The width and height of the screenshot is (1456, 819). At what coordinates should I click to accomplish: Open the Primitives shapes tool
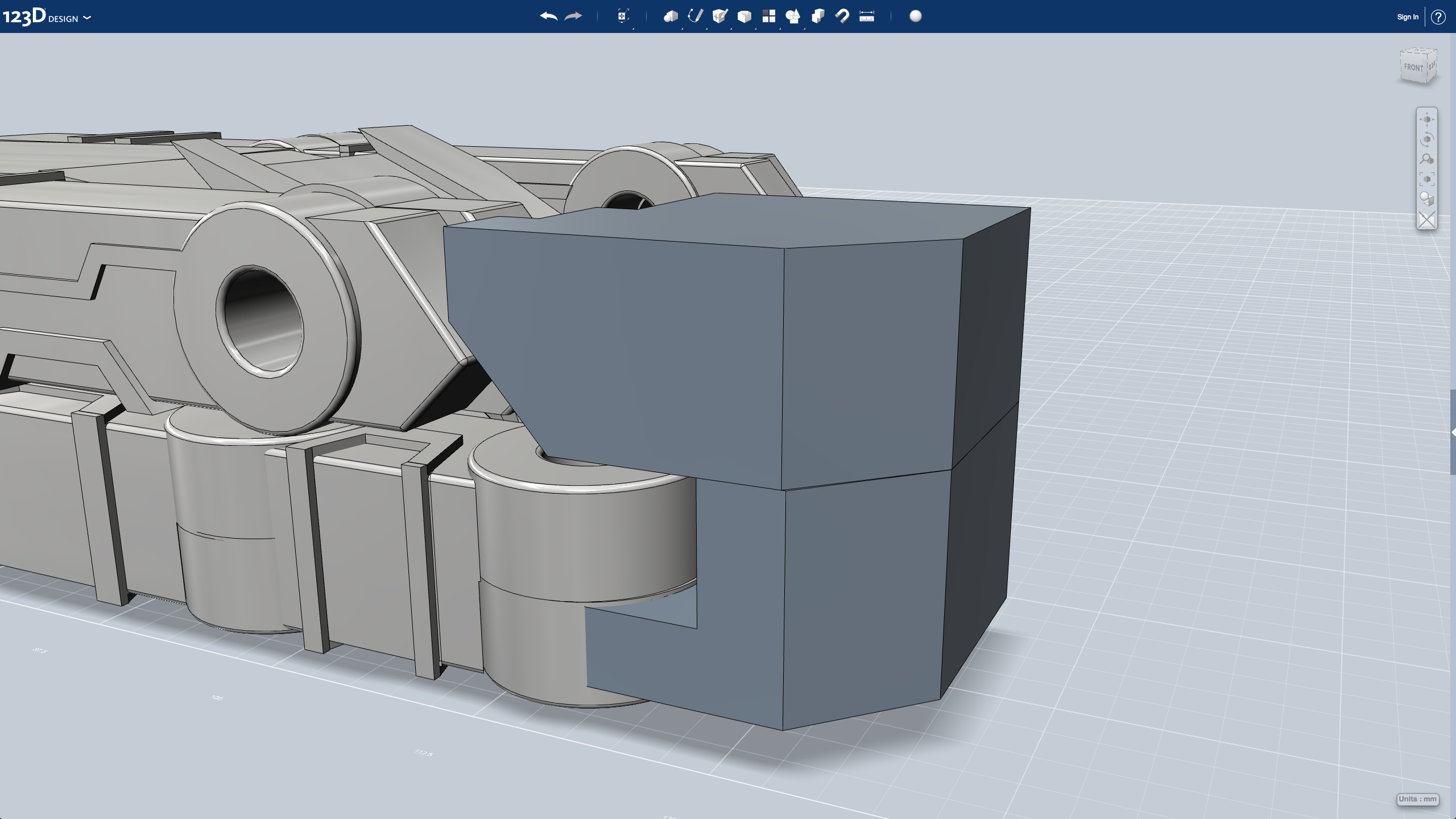(671, 16)
